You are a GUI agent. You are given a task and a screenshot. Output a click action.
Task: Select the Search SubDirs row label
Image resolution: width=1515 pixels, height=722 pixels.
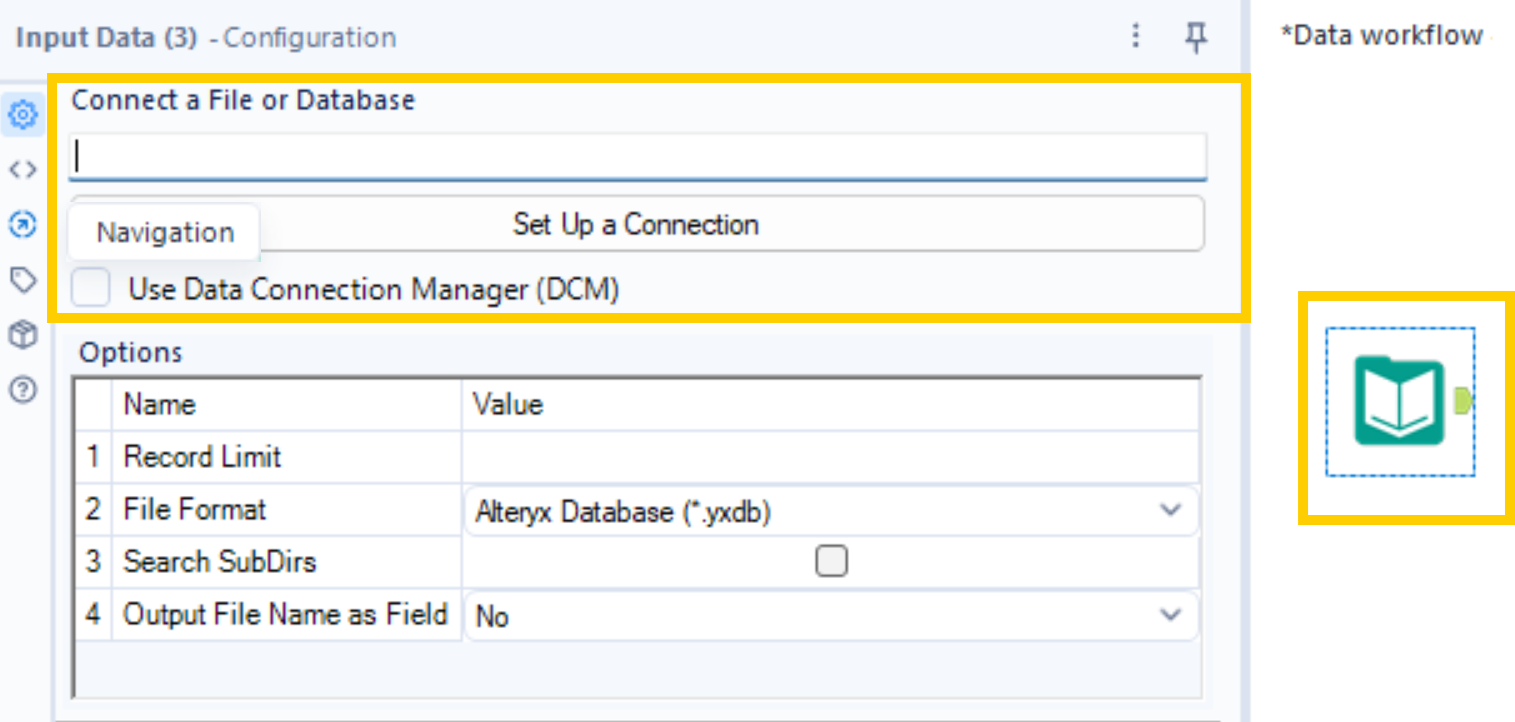click(220, 562)
